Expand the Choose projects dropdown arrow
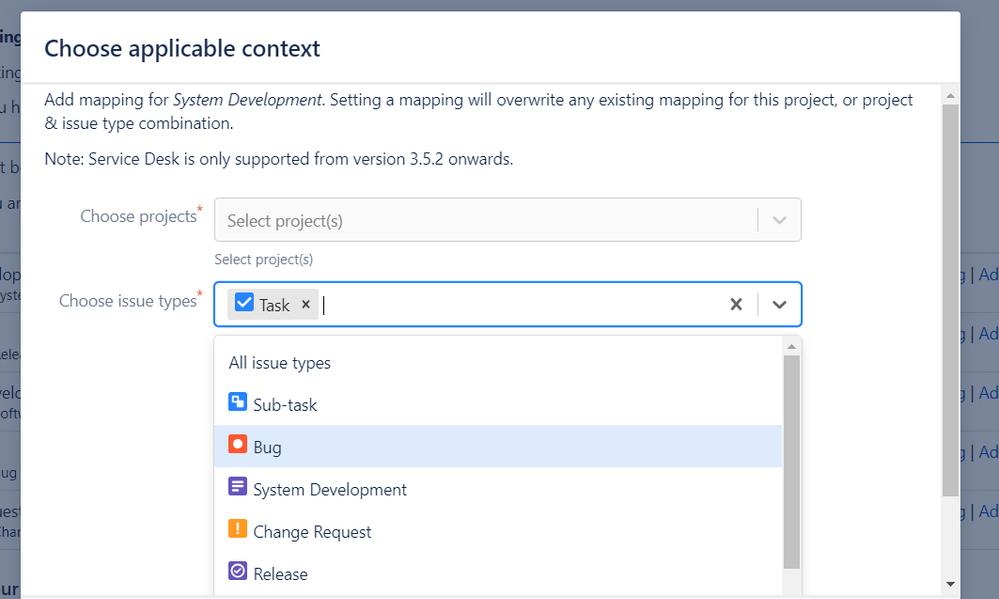 pos(780,220)
